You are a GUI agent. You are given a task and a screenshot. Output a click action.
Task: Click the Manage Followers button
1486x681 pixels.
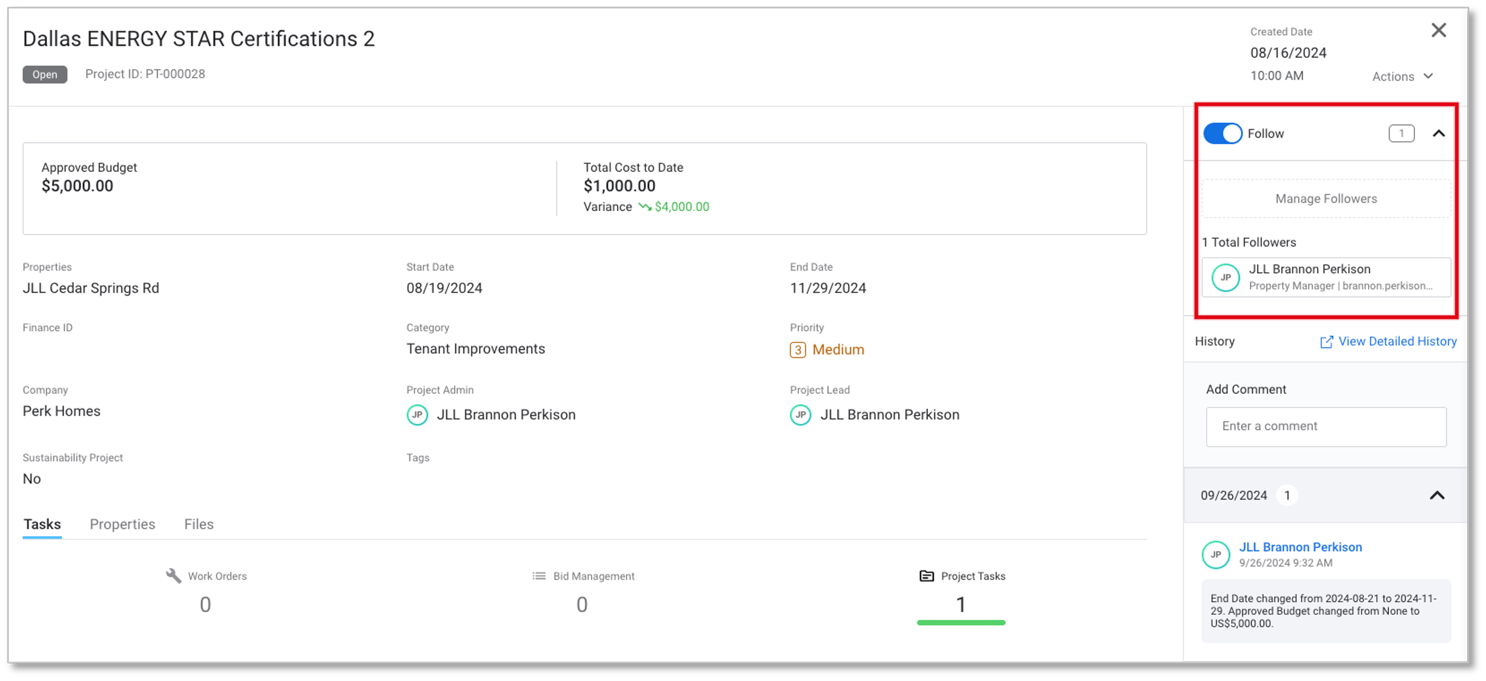(x=1325, y=199)
